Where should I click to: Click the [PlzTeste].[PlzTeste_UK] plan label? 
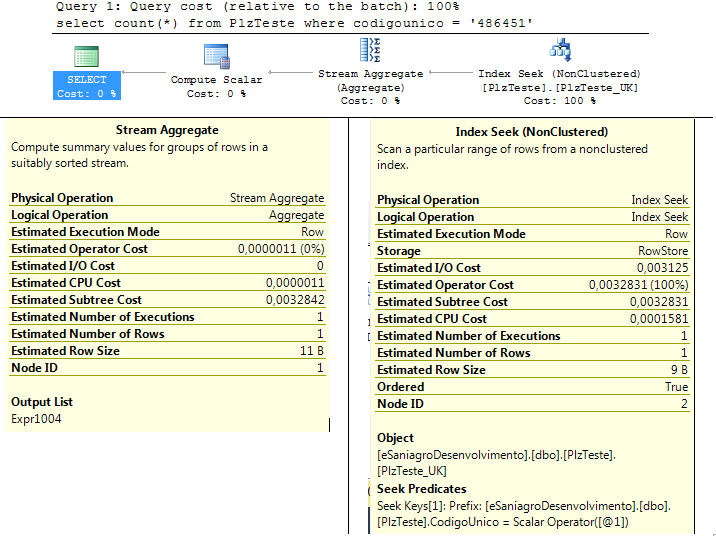point(560,87)
